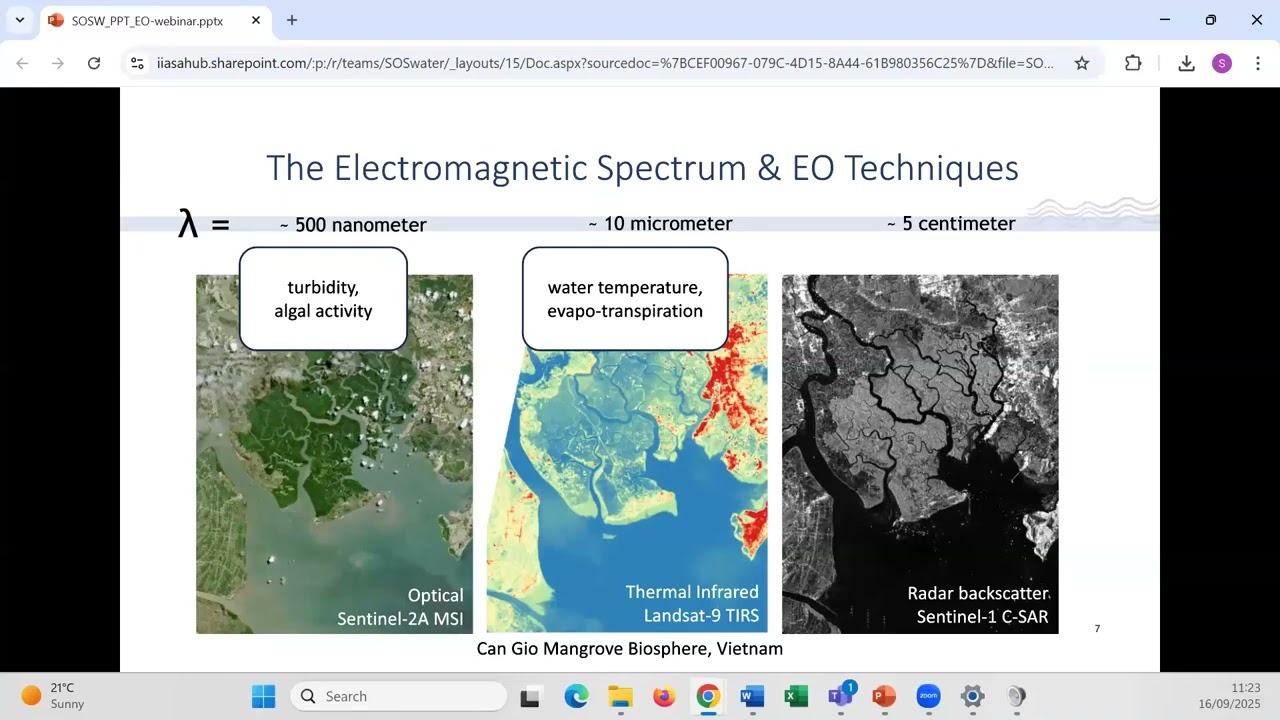Open Microsoft Teams from the taskbar
This screenshot has width=1280, height=720.
(x=840, y=696)
